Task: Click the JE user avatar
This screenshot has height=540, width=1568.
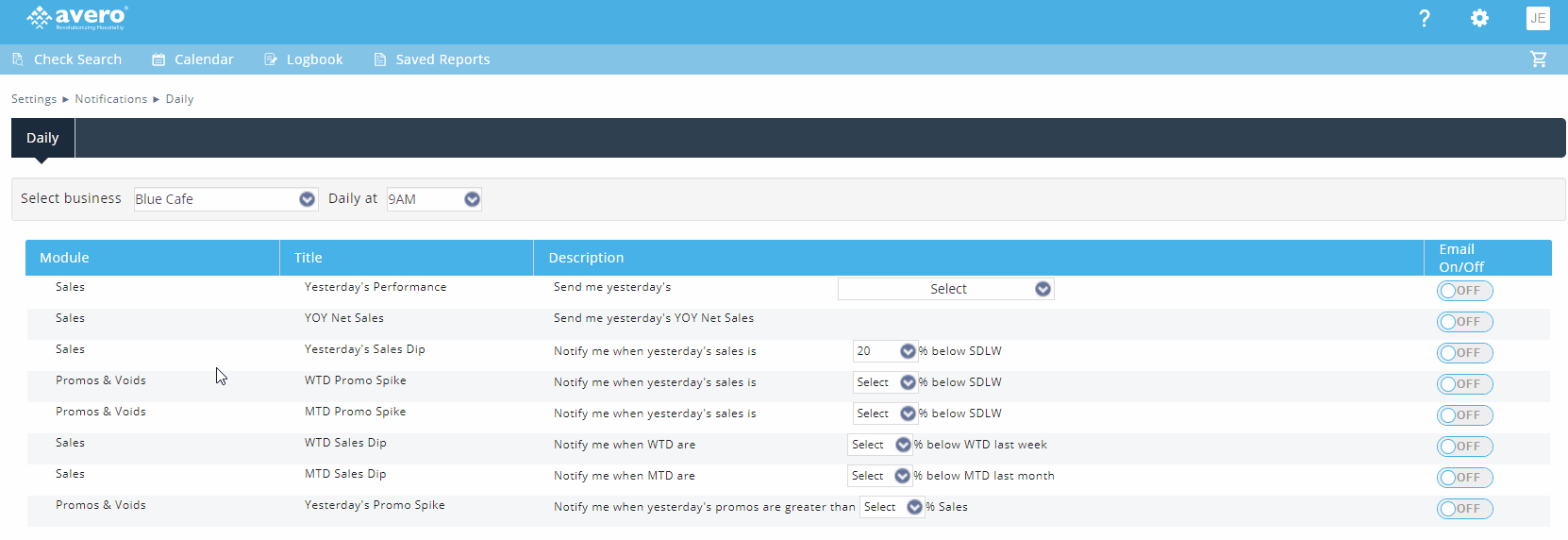Action: coord(1538,19)
